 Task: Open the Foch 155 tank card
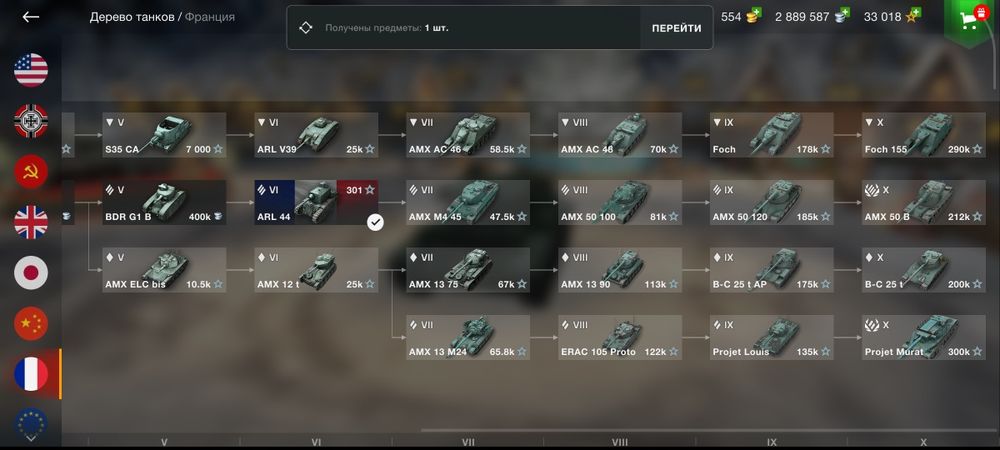923,135
